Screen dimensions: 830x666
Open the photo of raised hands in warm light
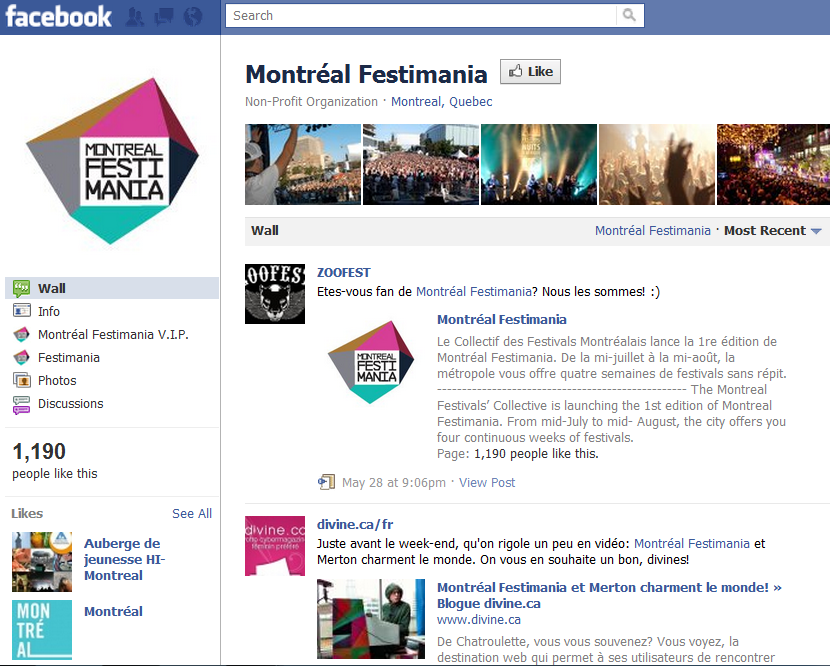(657, 164)
